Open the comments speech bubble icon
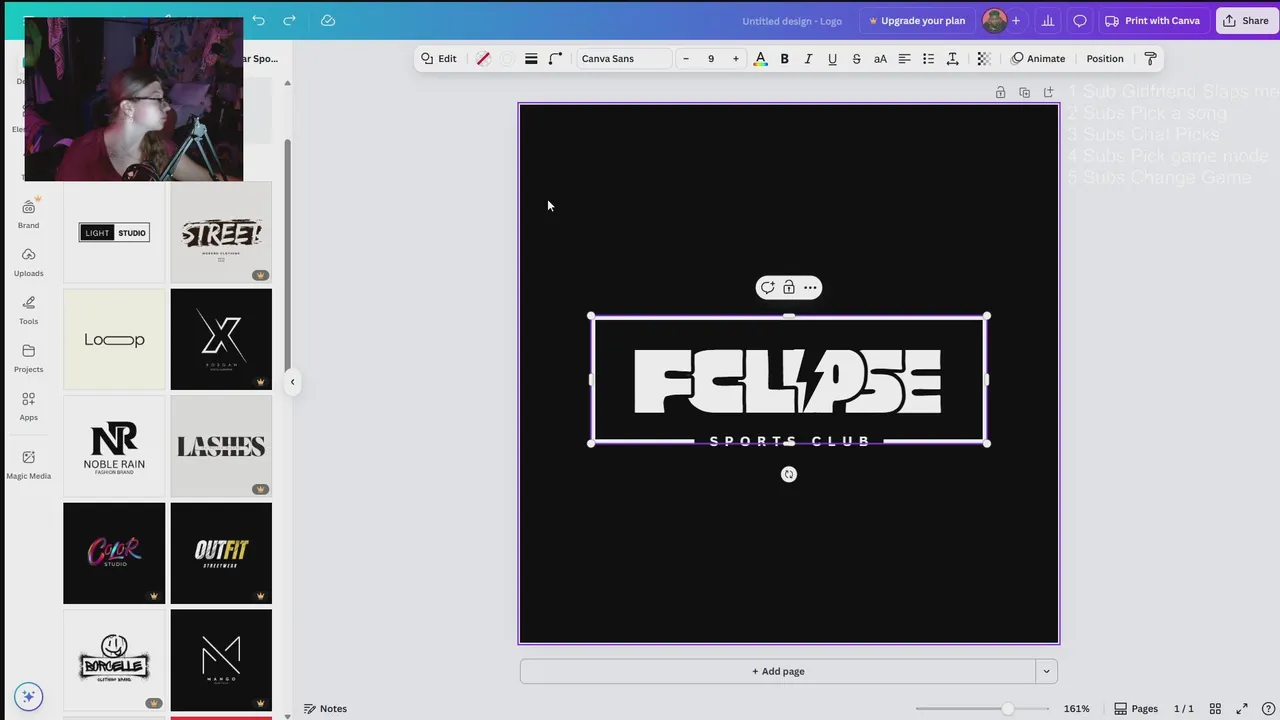 coord(1080,20)
